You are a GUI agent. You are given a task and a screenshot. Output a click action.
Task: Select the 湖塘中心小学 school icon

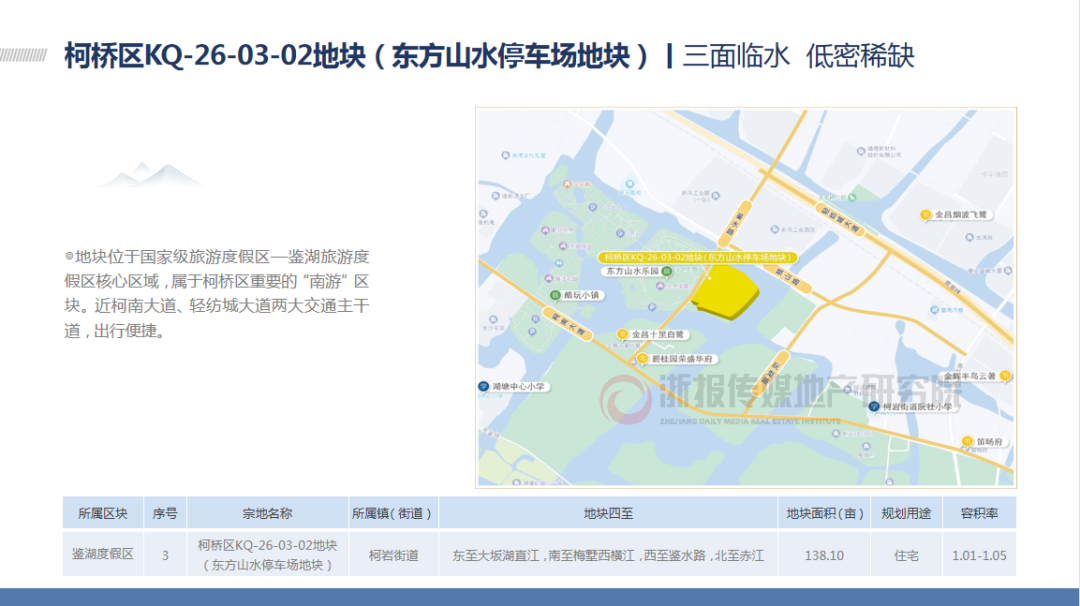point(484,387)
